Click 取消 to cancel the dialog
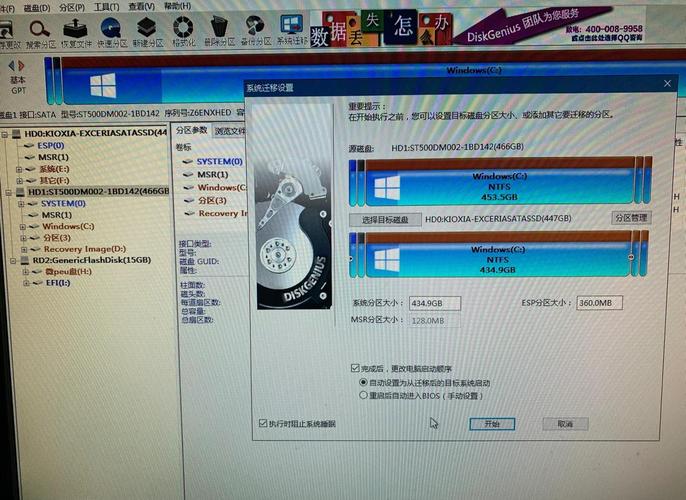Image resolution: width=686 pixels, height=500 pixels. [x=565, y=423]
